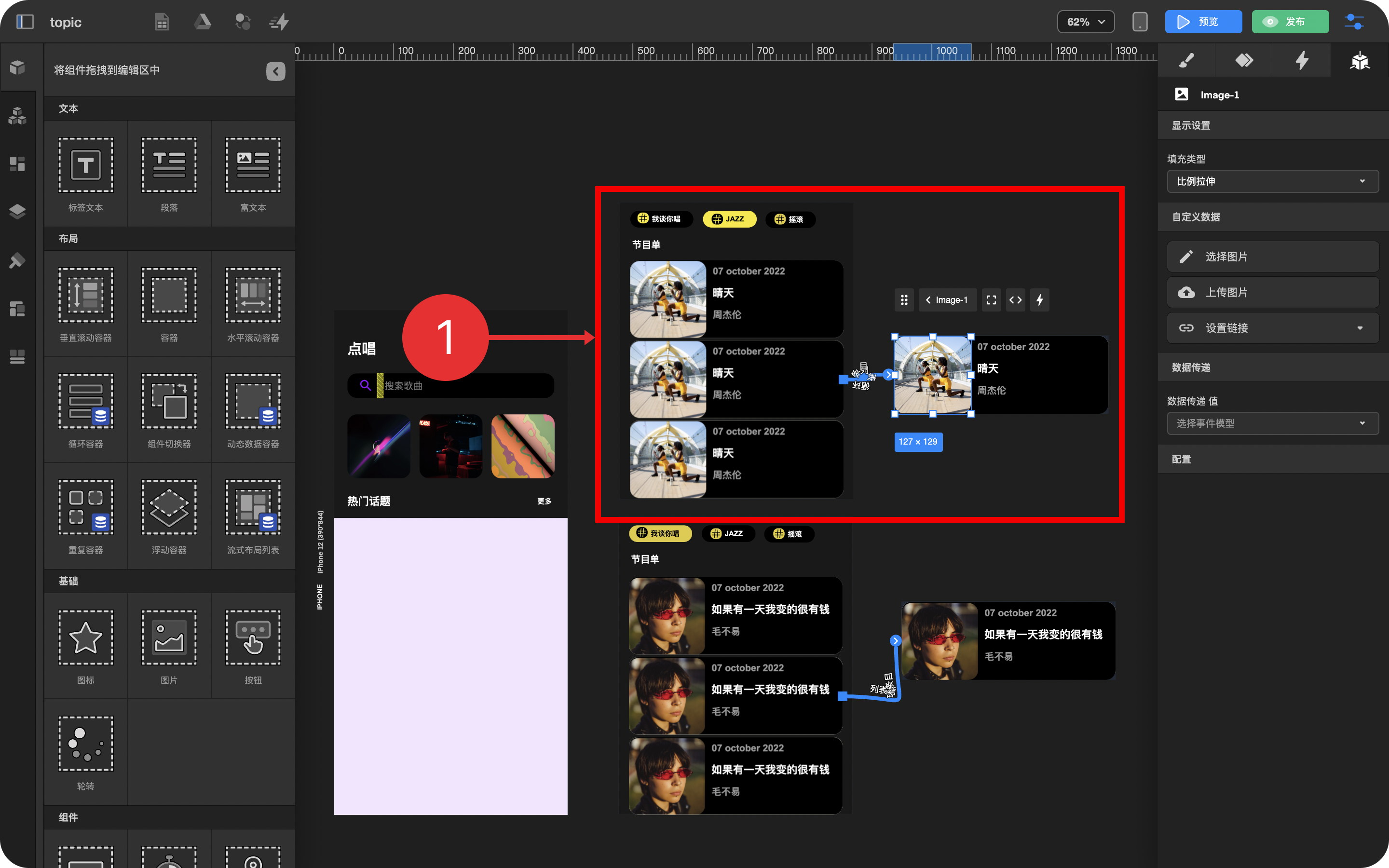Expand the 配置 section header
The image size is (1389, 868).
[x=1273, y=459]
